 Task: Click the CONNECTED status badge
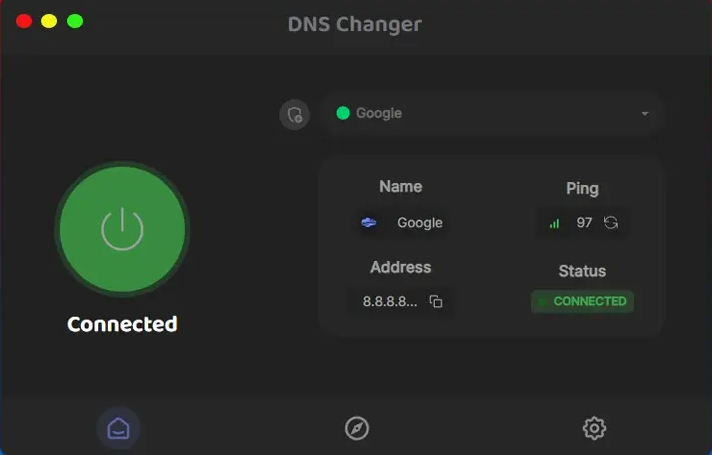coord(582,301)
